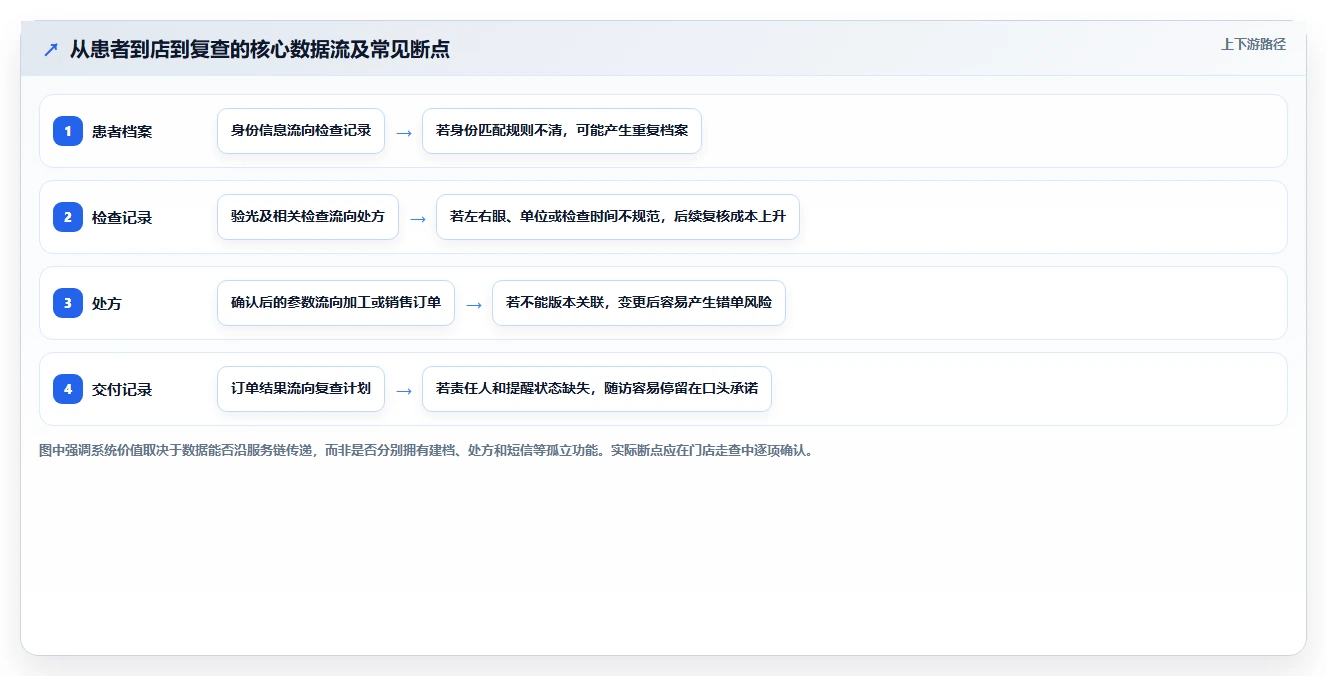The height and width of the screenshot is (676, 1327).
Task: Click the 患者档案 row label
Action: (122, 131)
